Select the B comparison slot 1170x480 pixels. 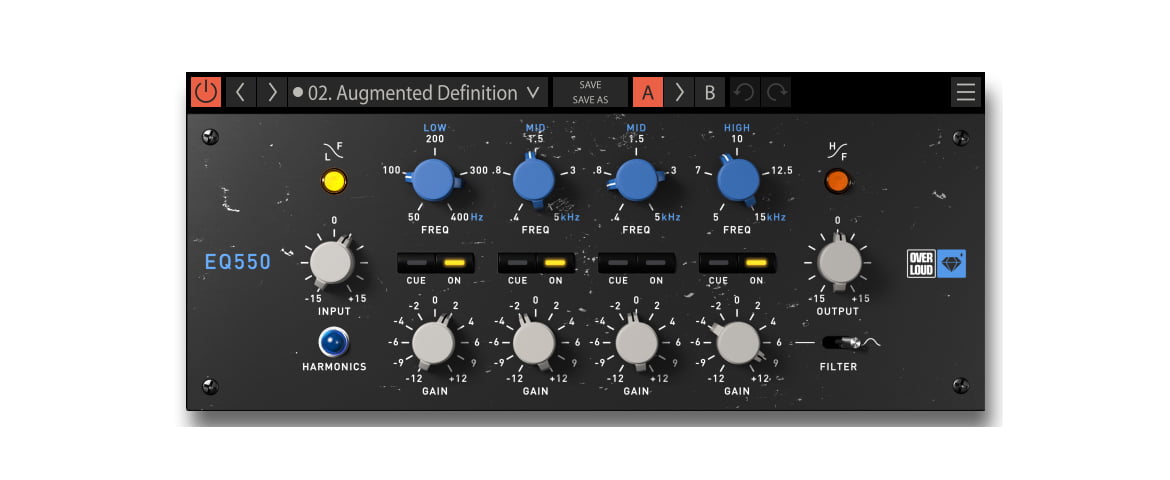(x=710, y=93)
